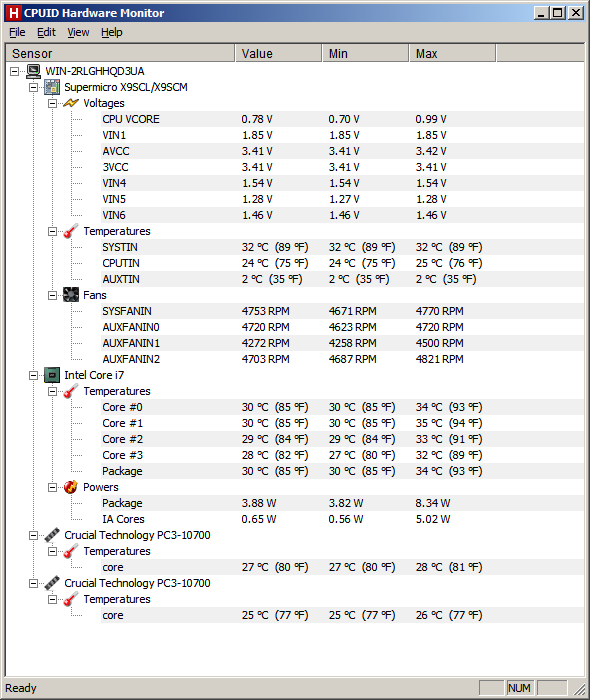This screenshot has height=700, width=590.
Task: Click the Min column header
Action: pyautogui.click(x=365, y=54)
